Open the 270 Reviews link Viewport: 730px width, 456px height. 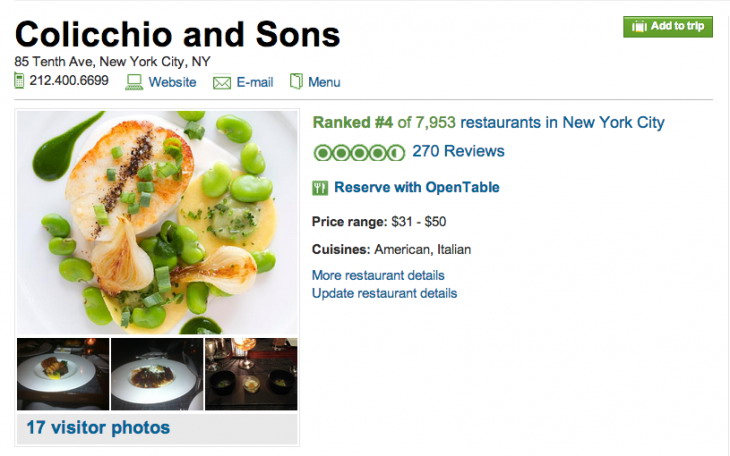point(458,152)
